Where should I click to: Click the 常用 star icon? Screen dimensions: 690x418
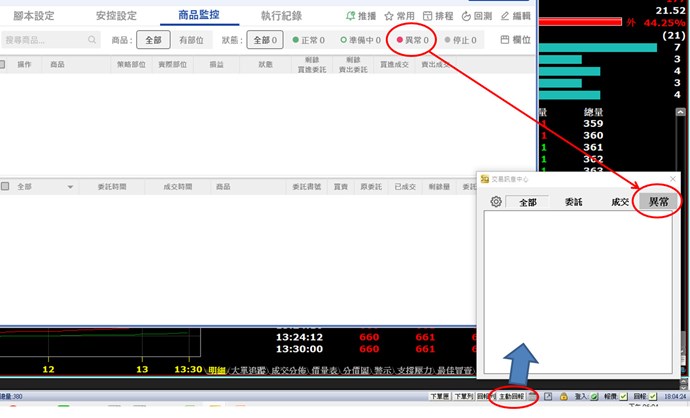pyautogui.click(x=389, y=16)
